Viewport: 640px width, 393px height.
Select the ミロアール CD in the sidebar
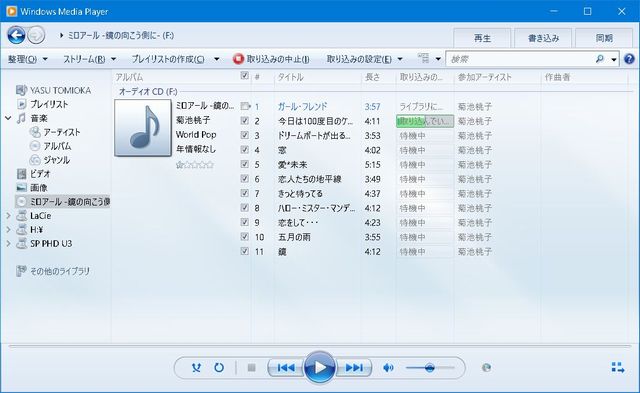[x=63, y=202]
